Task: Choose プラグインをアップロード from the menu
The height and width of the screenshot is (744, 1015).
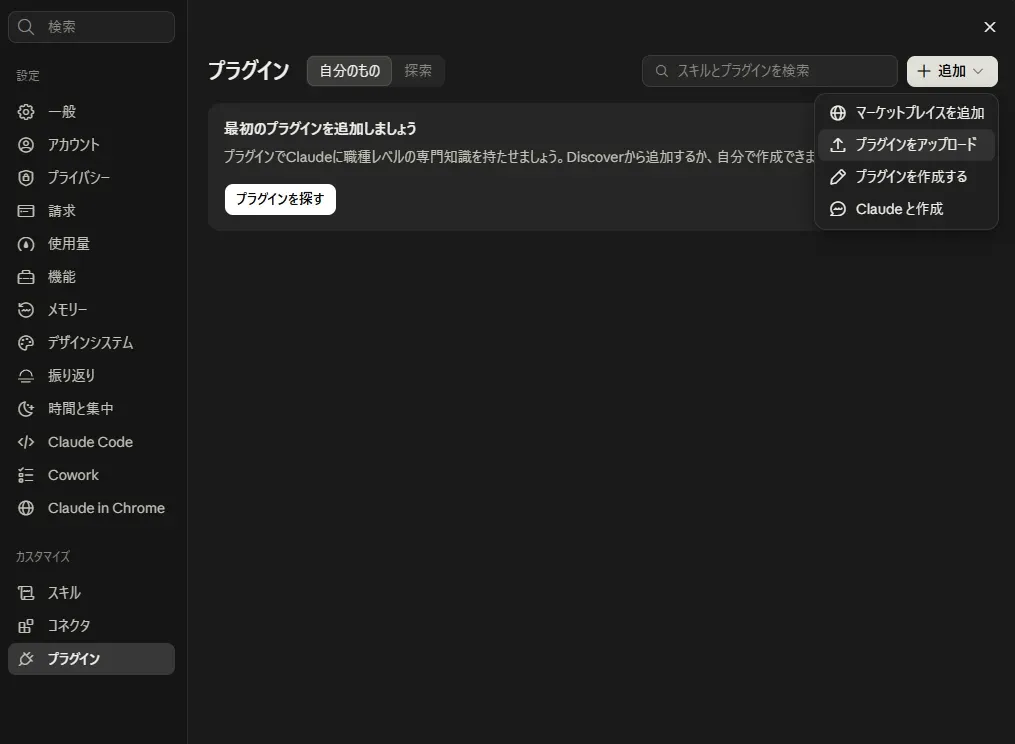Action: [x=906, y=145]
